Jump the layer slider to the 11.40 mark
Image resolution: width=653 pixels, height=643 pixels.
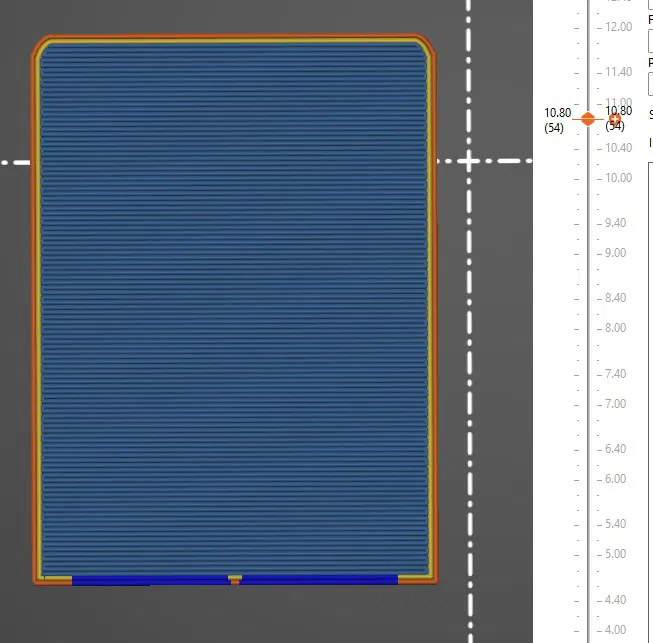[x=618, y=72]
